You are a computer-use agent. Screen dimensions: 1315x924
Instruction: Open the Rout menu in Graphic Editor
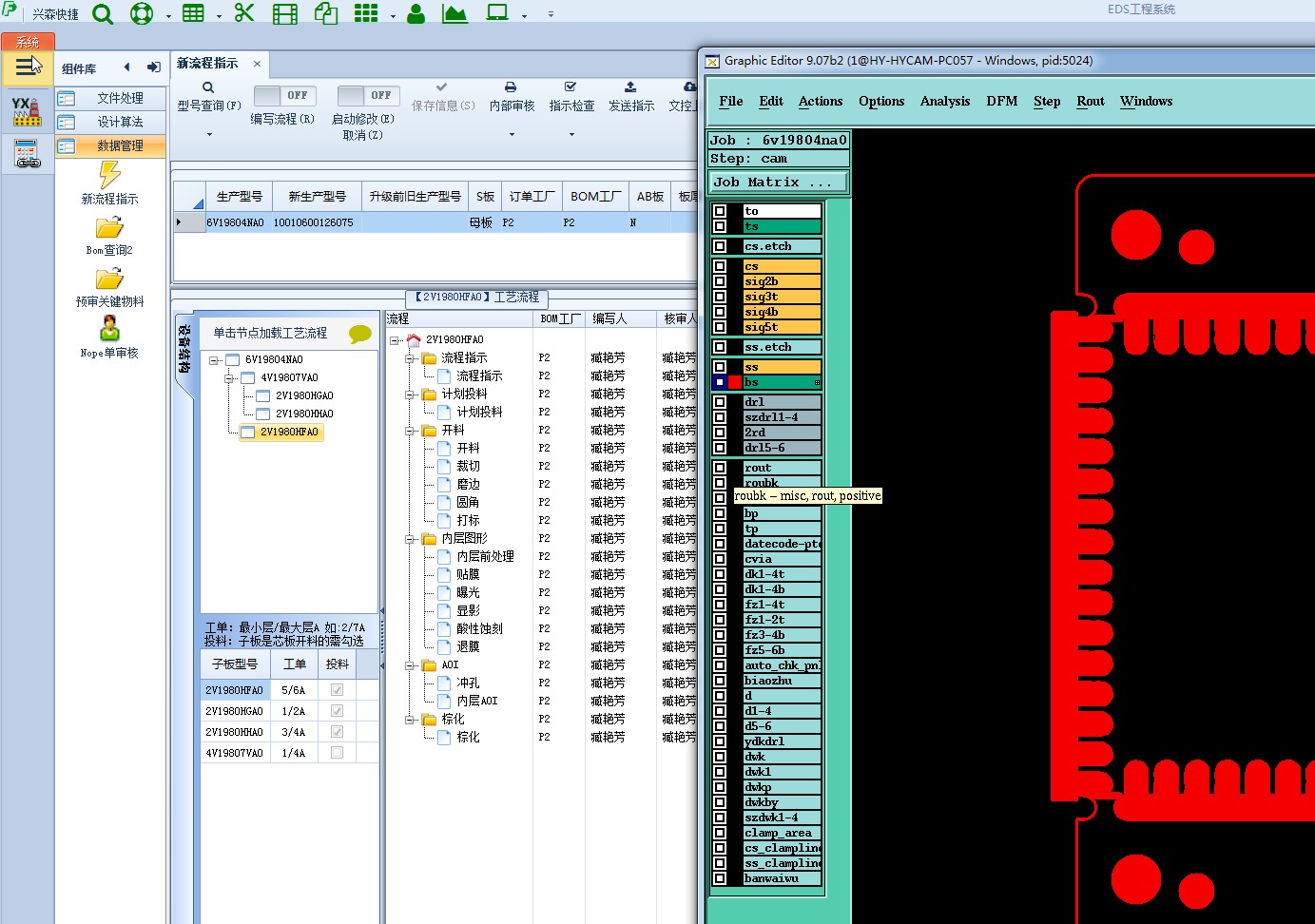(x=1091, y=102)
